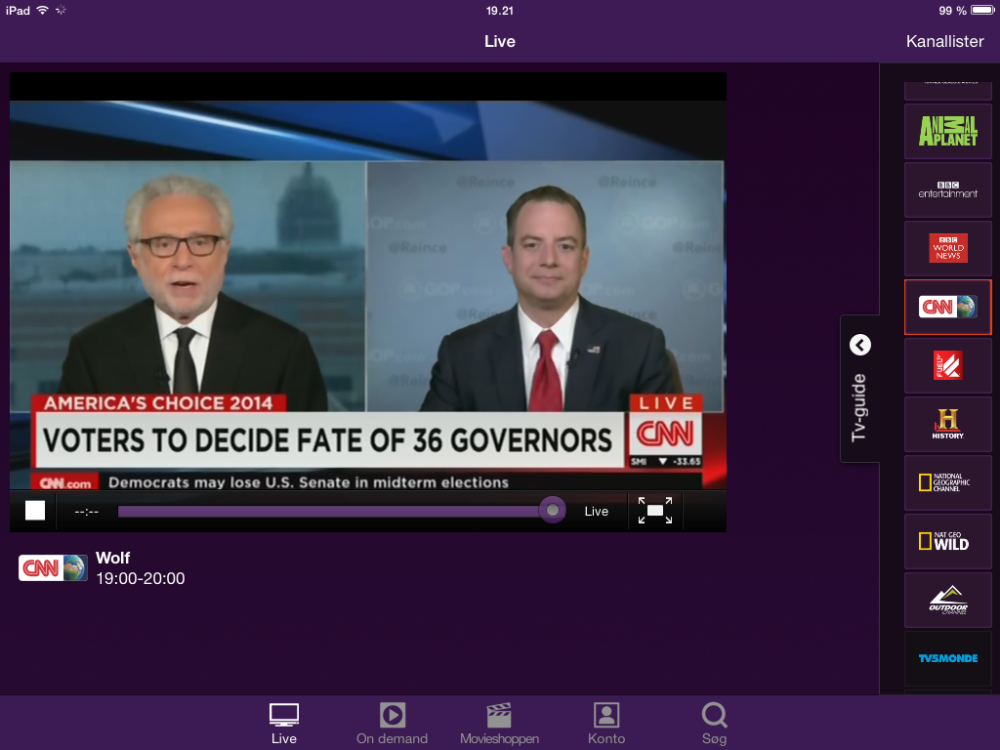Select the Animal Planet channel
The width and height of the screenshot is (1000, 750).
tap(948, 131)
